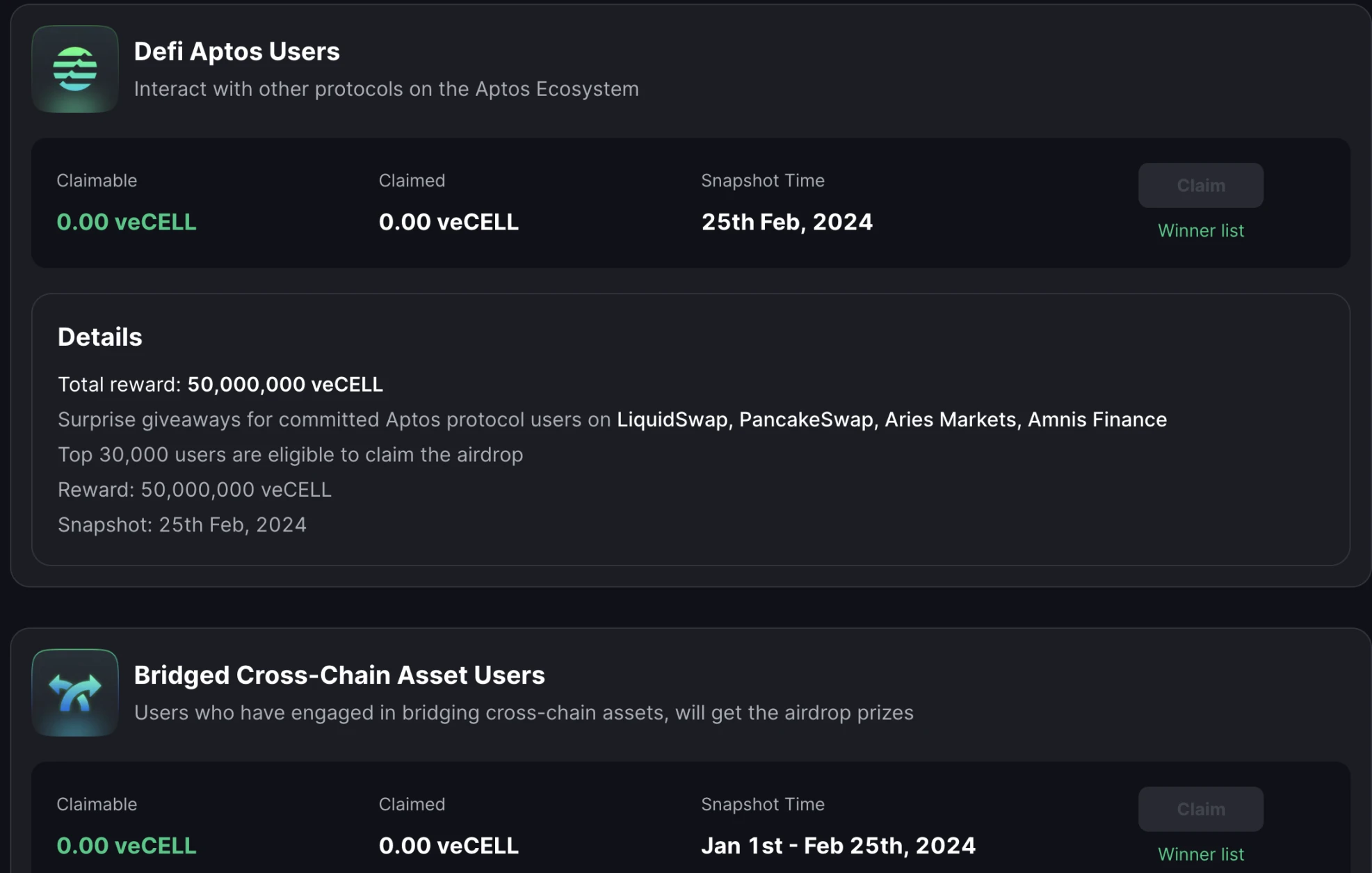This screenshot has width=1372, height=873.
Task: Click claimed 0.00 veCELL in Aptos card
Action: 449,222
